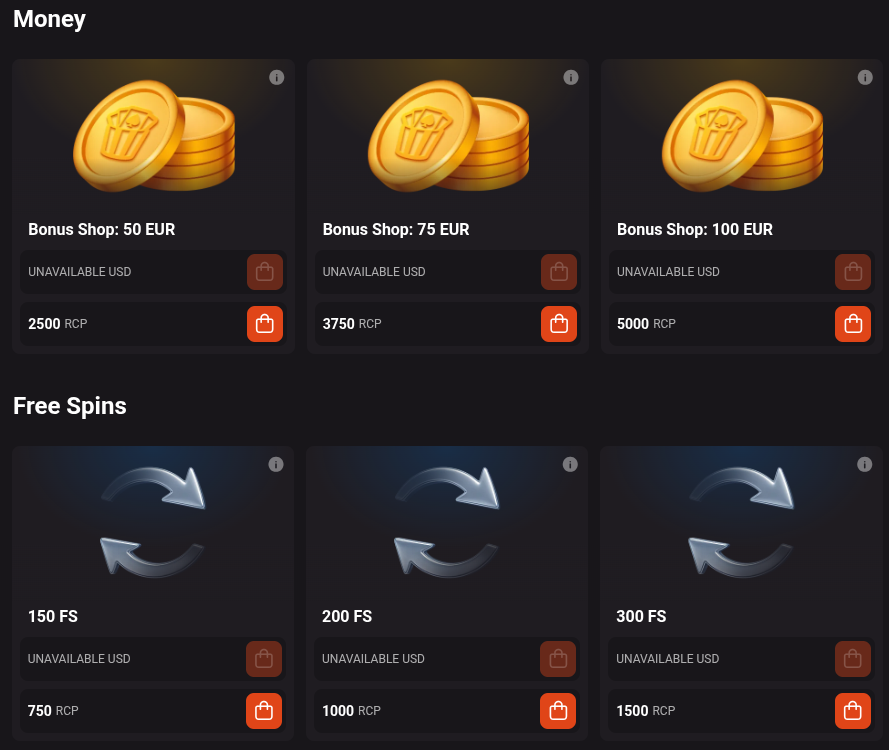Click the disabled USD bag on the 50 EUR card
Image resolution: width=889 pixels, height=750 pixels.
[264, 271]
